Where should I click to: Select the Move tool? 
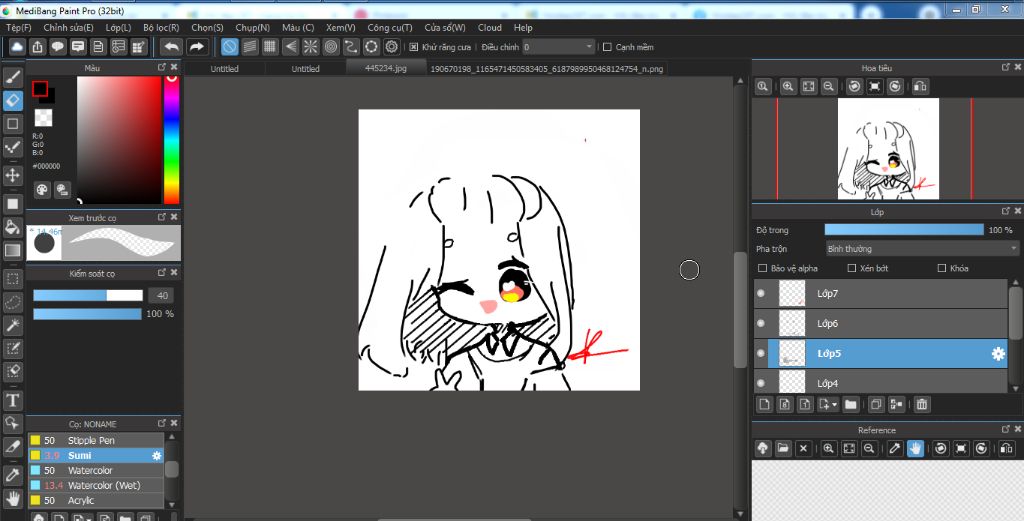[12, 175]
